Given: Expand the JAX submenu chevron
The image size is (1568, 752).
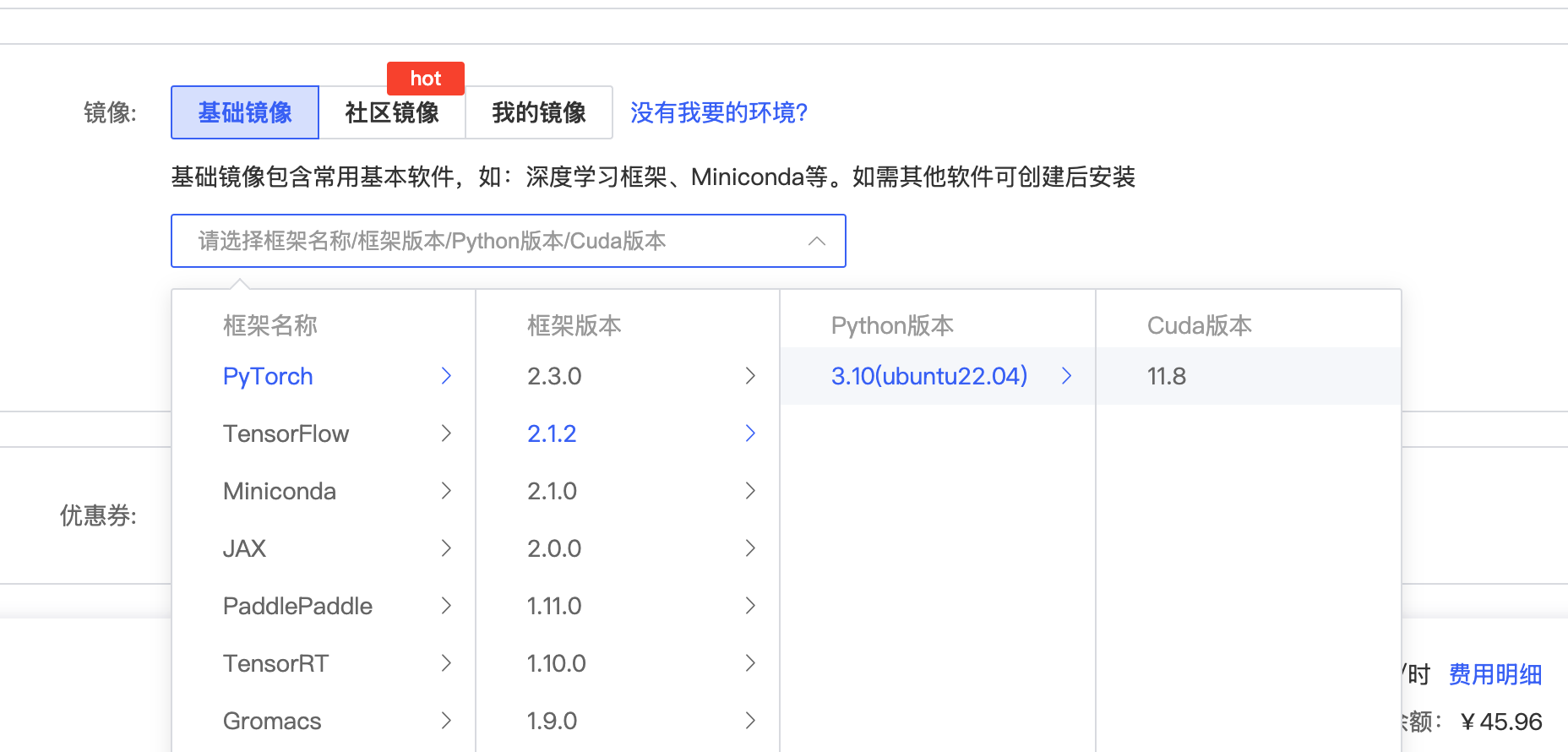Looking at the screenshot, I should 446,548.
